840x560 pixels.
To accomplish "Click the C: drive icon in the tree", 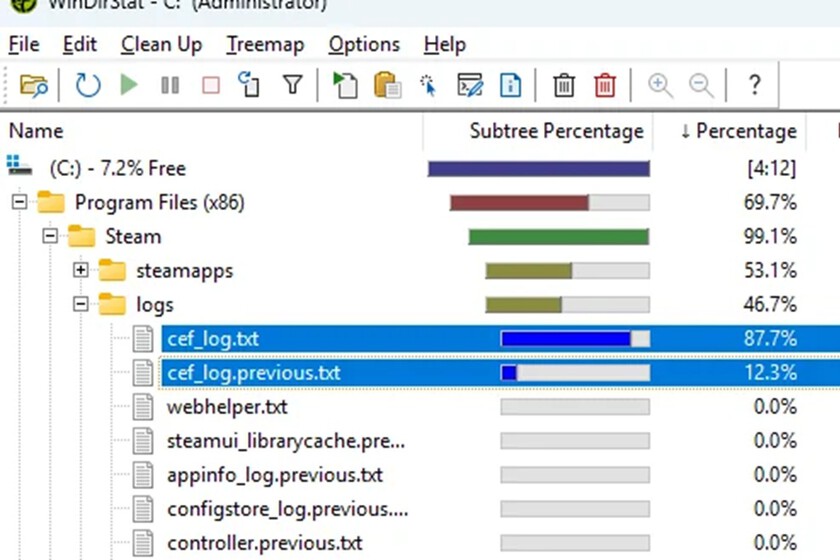I will coord(19,166).
